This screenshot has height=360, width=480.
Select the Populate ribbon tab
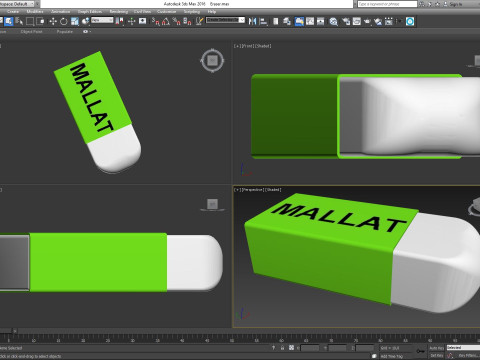tap(65, 32)
